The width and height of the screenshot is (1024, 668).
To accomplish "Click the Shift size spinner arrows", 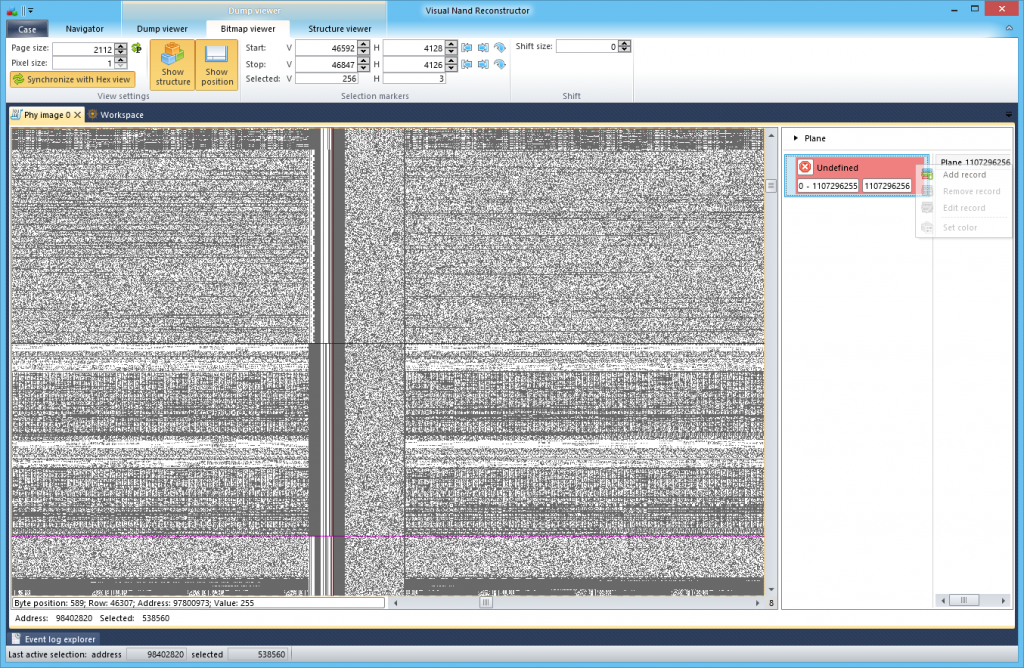I will tap(625, 46).
